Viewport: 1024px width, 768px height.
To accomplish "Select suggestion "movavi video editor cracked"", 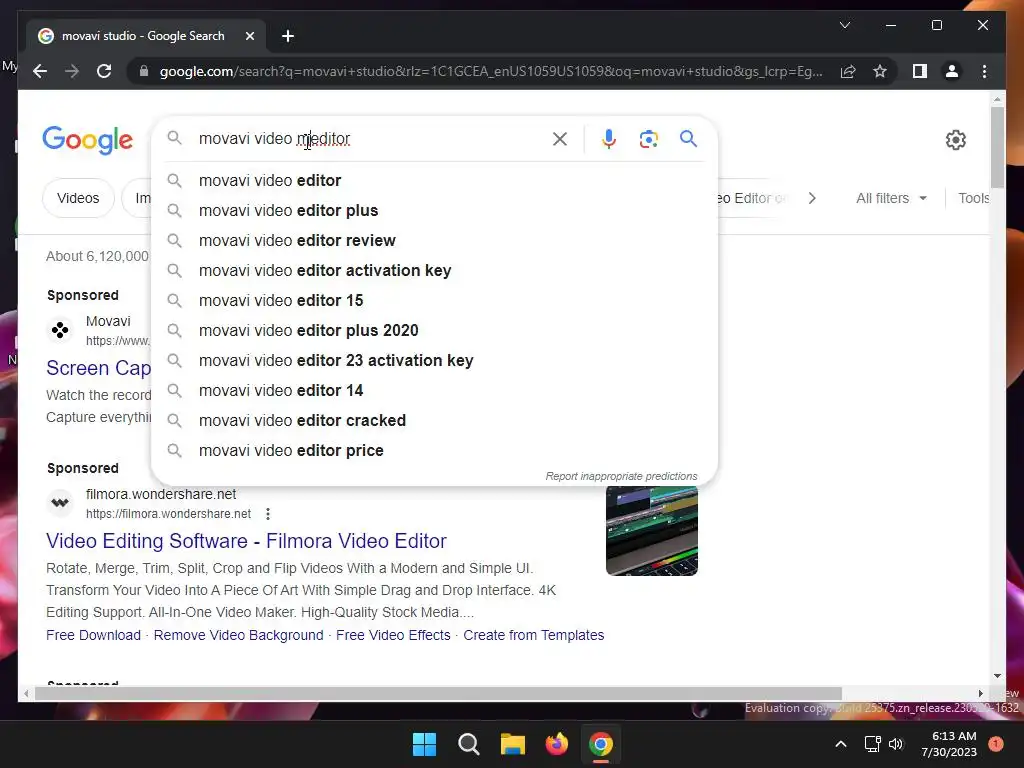I will (434, 421).
